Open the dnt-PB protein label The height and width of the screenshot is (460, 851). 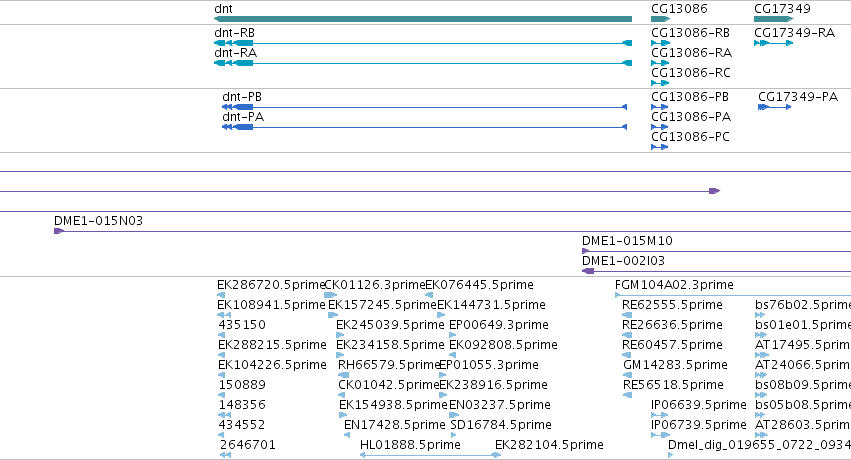click(242, 97)
